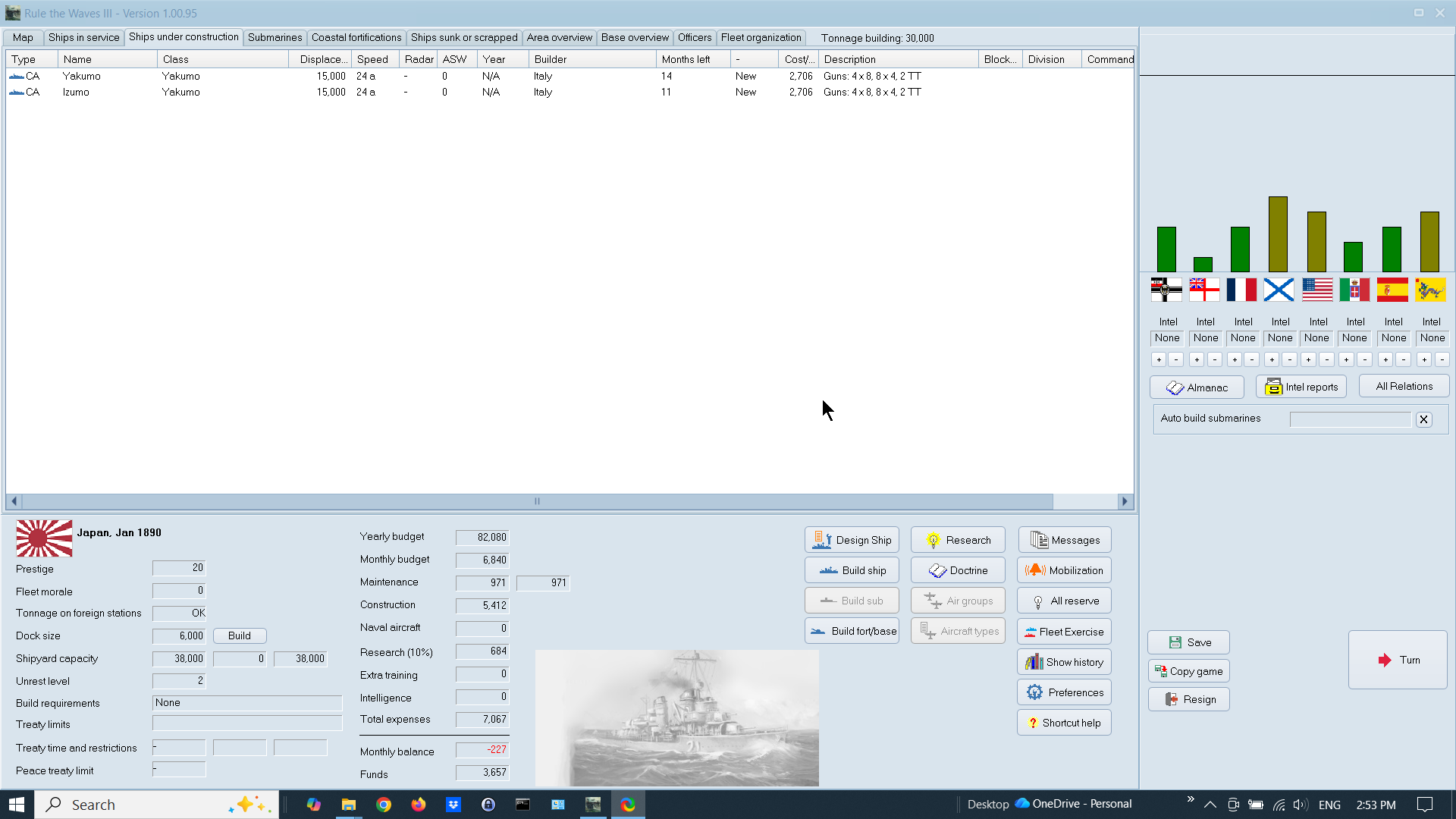Image resolution: width=1456 pixels, height=819 pixels.
Task: Open the Windows Start menu
Action: click(x=17, y=805)
